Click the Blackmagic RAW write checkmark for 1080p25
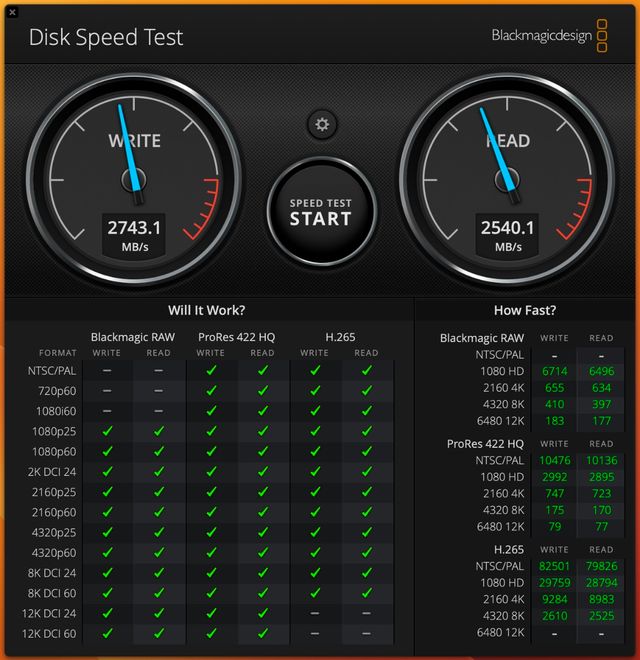The width and height of the screenshot is (640, 660). [107, 431]
